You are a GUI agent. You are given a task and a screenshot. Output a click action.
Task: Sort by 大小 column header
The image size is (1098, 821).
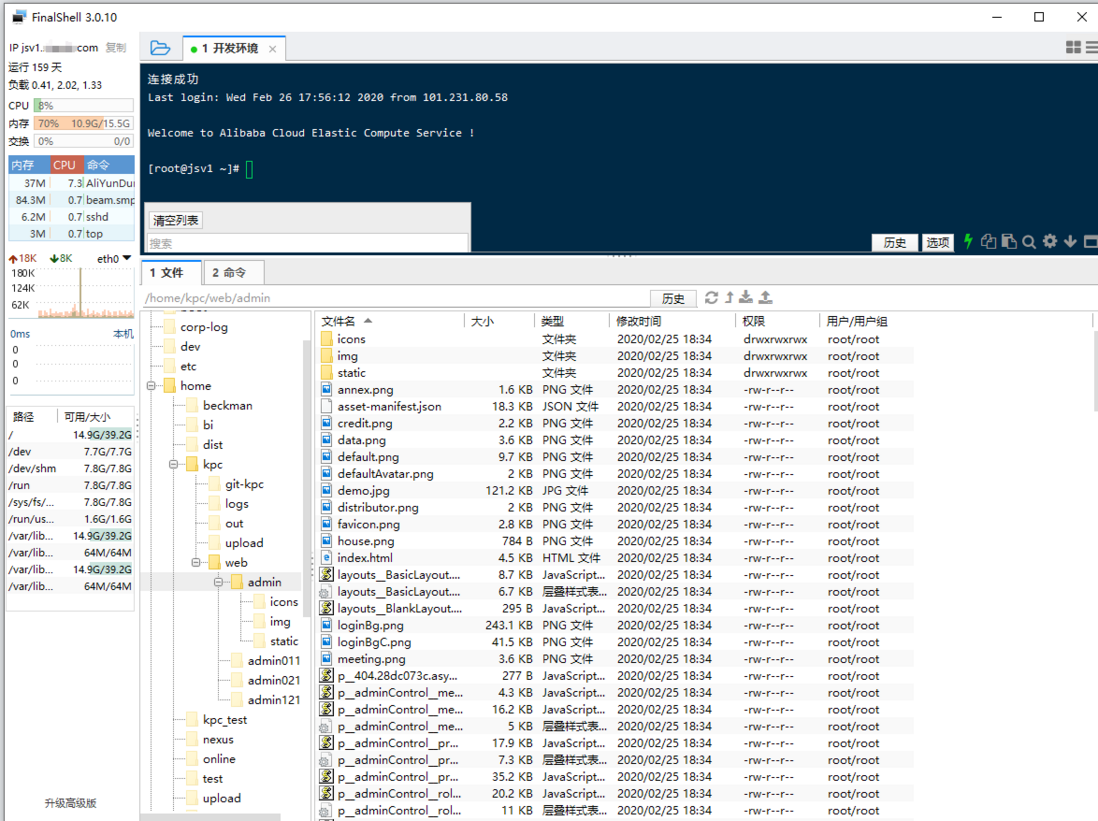(499, 321)
